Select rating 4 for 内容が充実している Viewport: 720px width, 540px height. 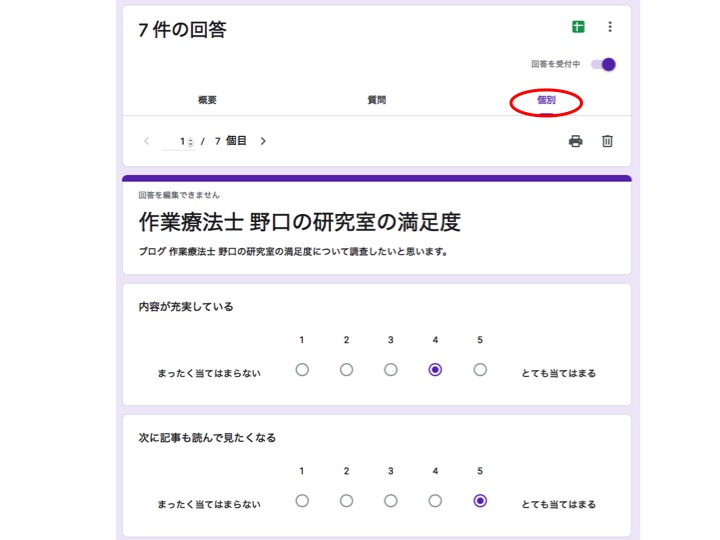click(435, 370)
